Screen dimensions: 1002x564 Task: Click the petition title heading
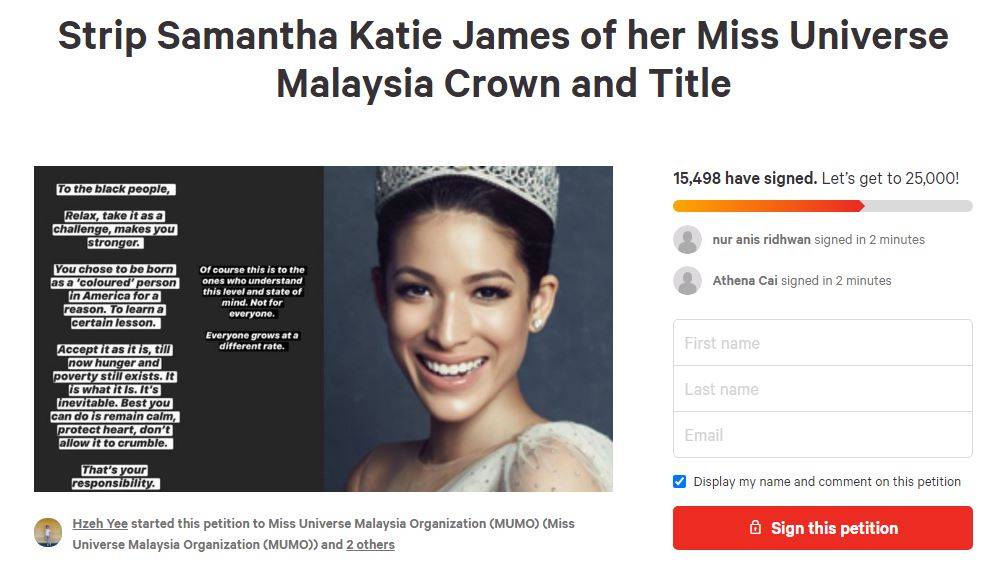pos(503,59)
